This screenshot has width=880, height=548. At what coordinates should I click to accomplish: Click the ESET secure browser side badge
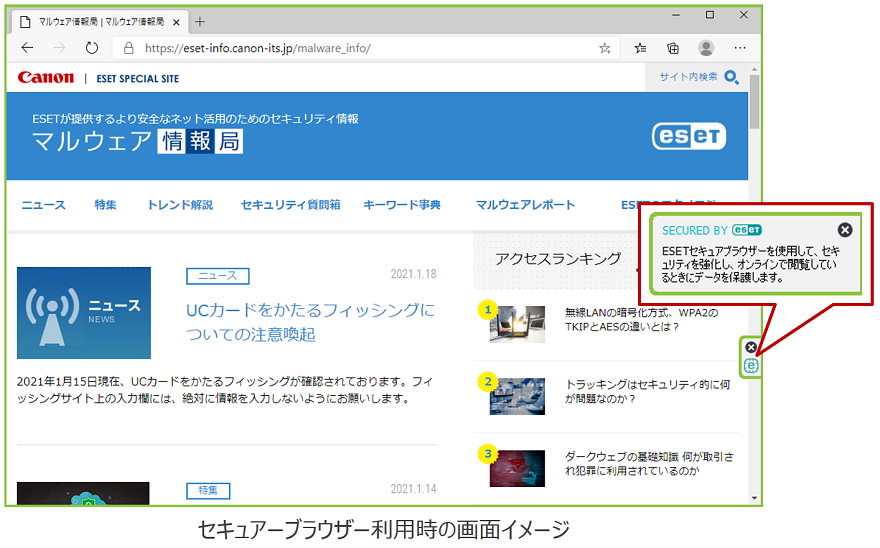point(752,366)
